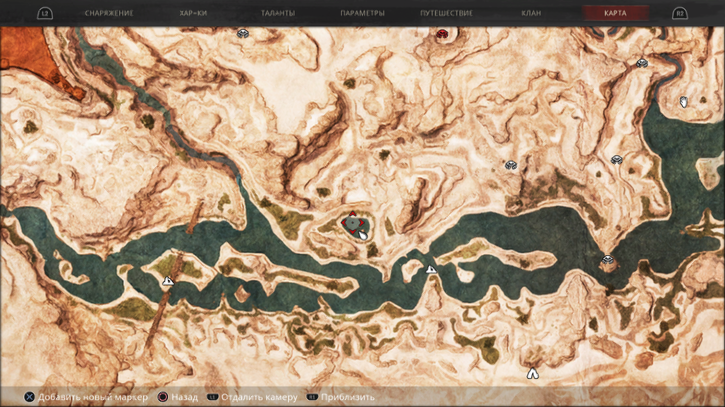Click the cross button glyph for adding a marker
725x407 pixels.
pyautogui.click(x=29, y=397)
